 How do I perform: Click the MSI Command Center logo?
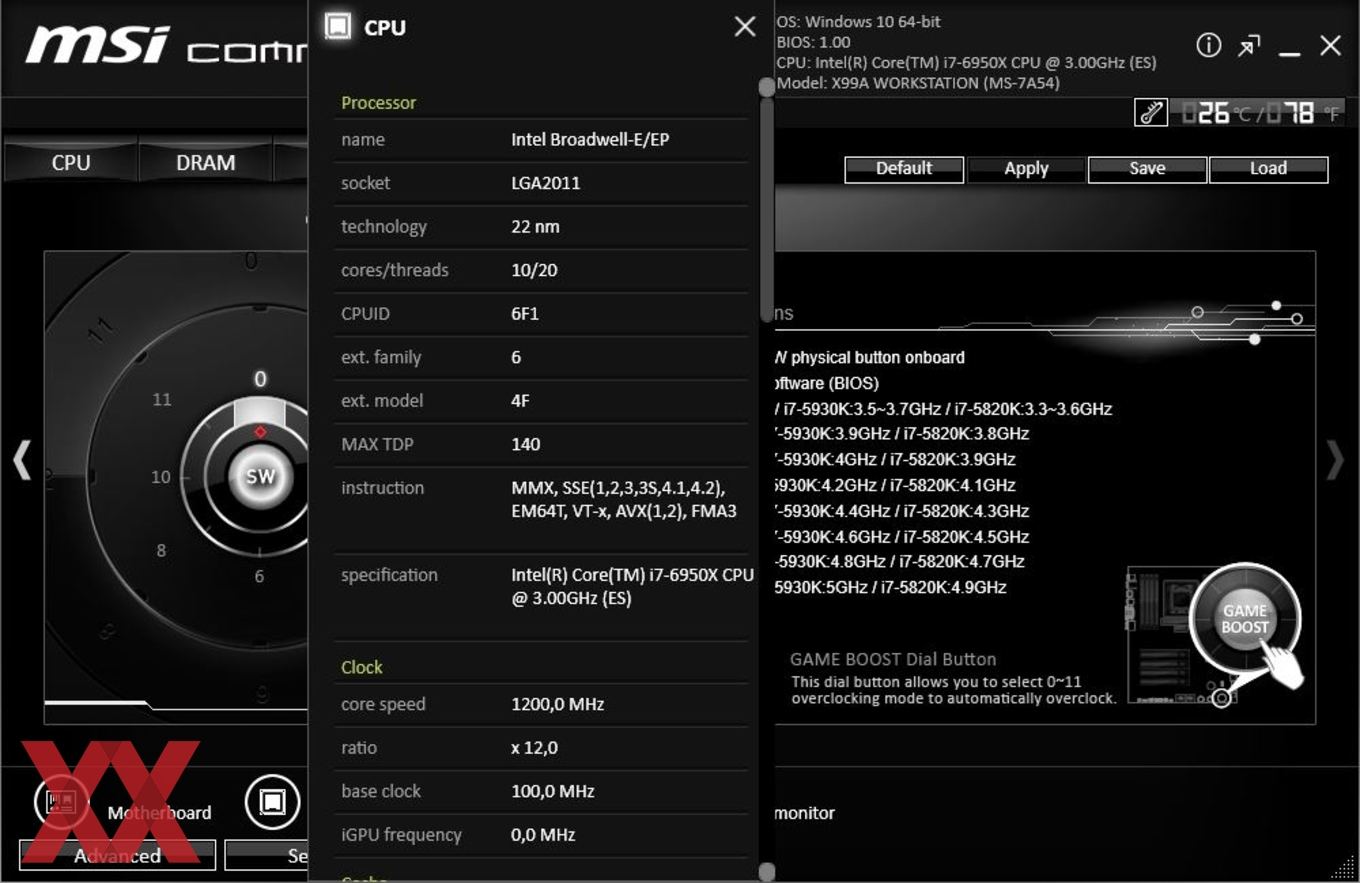click(165, 45)
